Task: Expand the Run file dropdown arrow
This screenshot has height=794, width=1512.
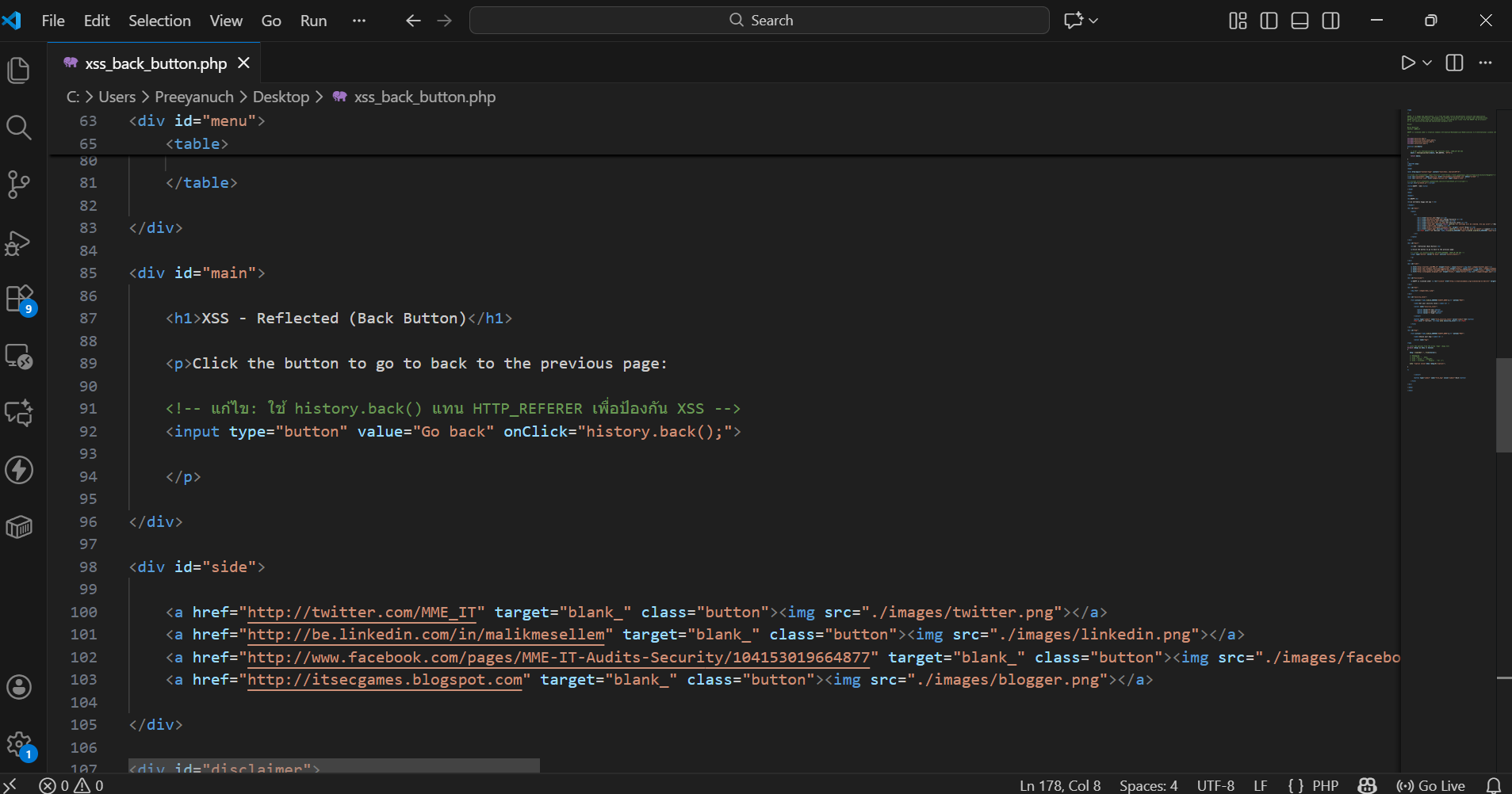Action: [x=1427, y=63]
